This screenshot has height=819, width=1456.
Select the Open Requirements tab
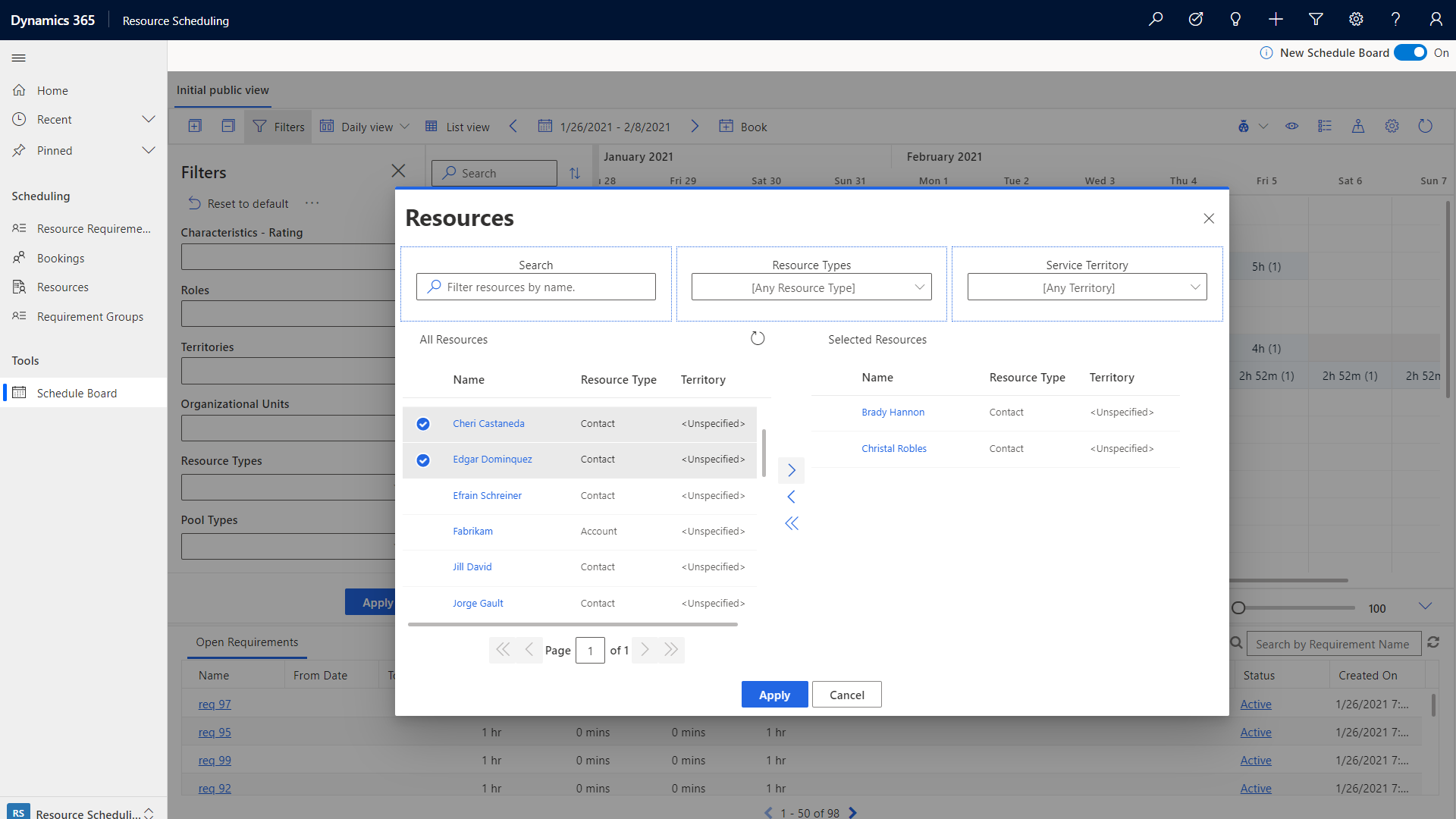(x=247, y=642)
